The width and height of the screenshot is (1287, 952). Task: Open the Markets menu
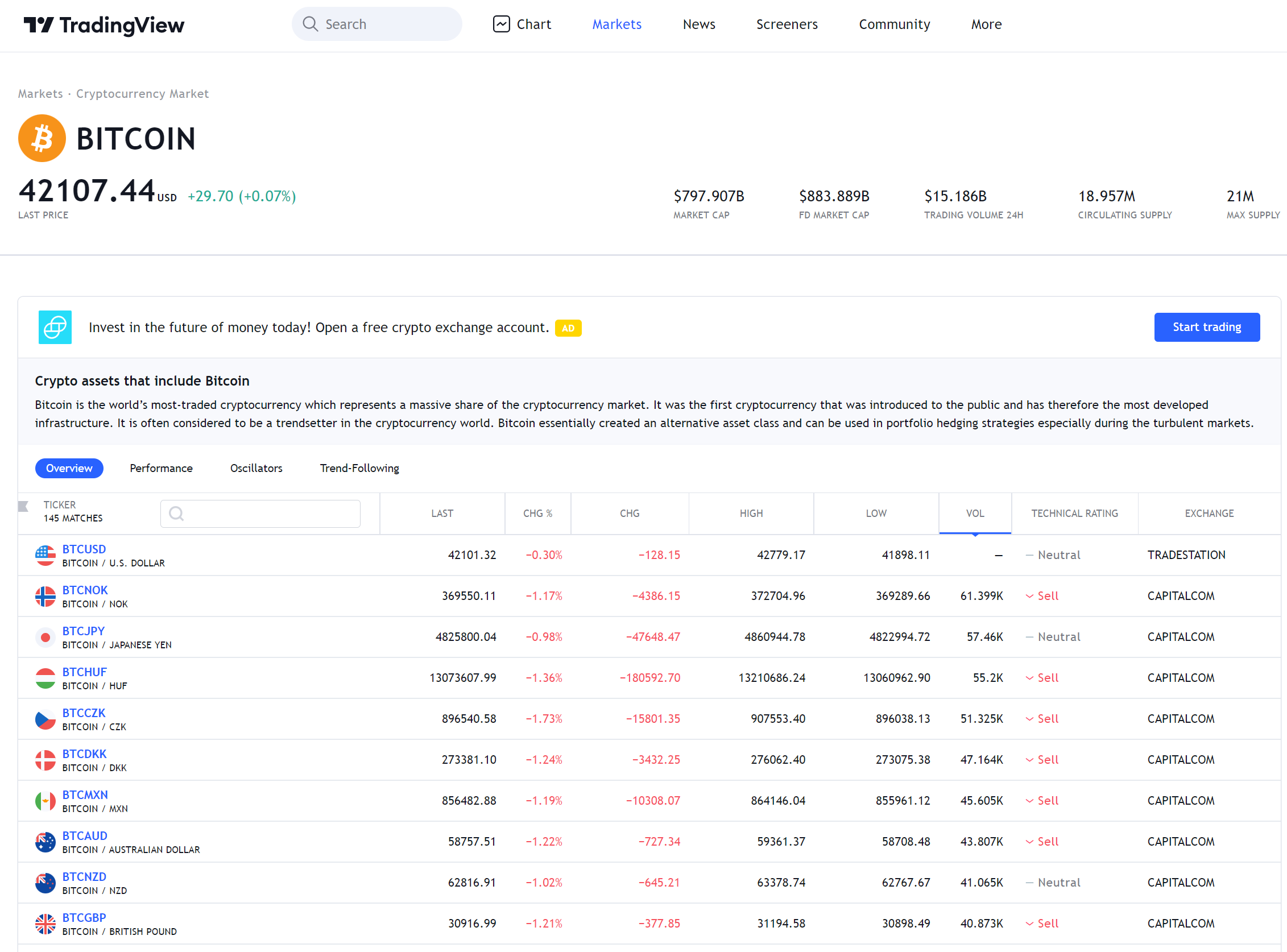click(x=616, y=24)
